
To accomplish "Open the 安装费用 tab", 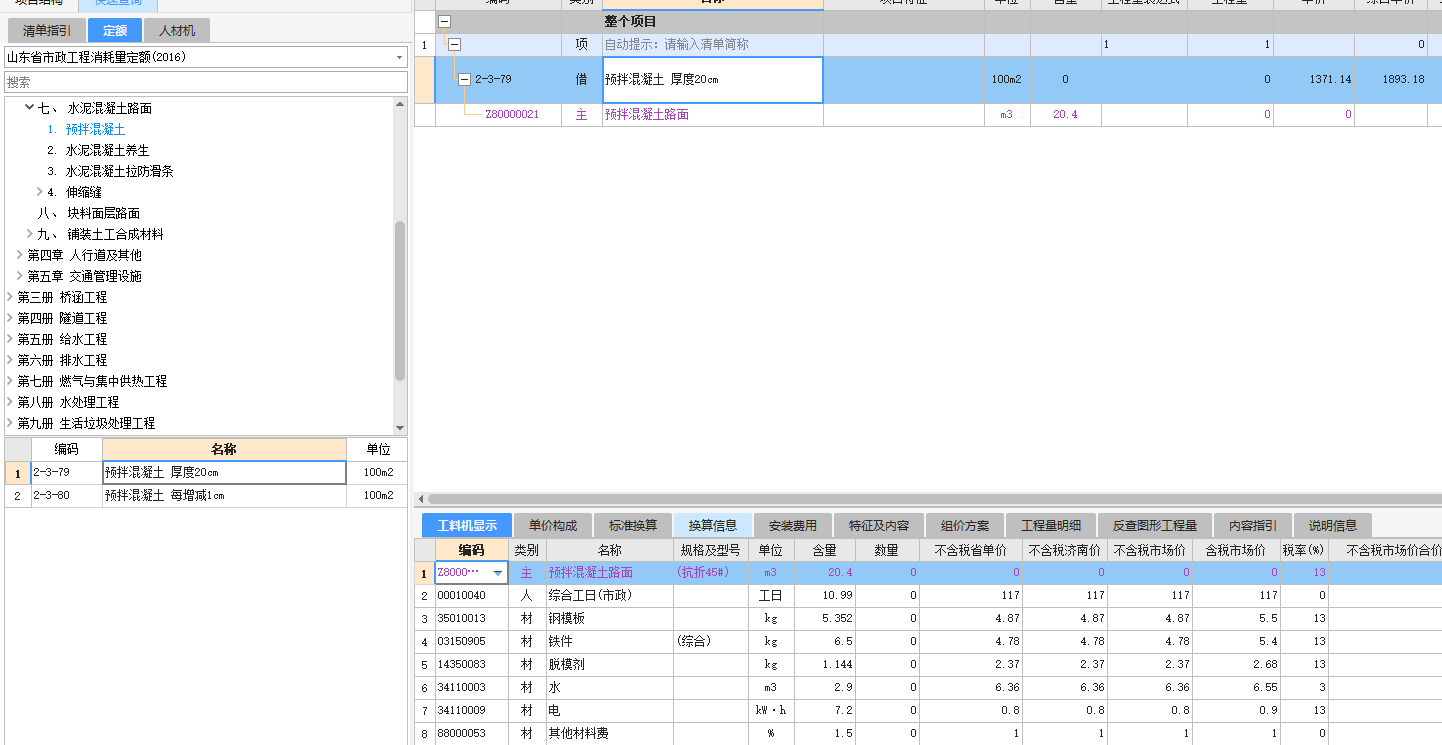I will point(793,525).
